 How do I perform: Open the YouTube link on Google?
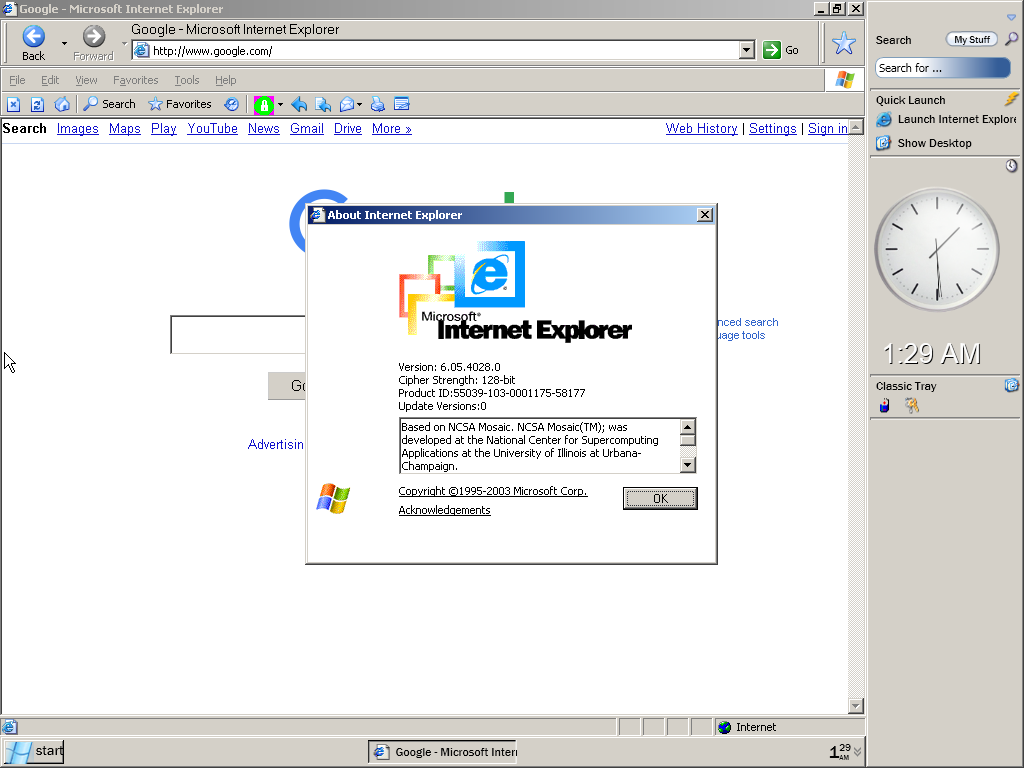212,129
